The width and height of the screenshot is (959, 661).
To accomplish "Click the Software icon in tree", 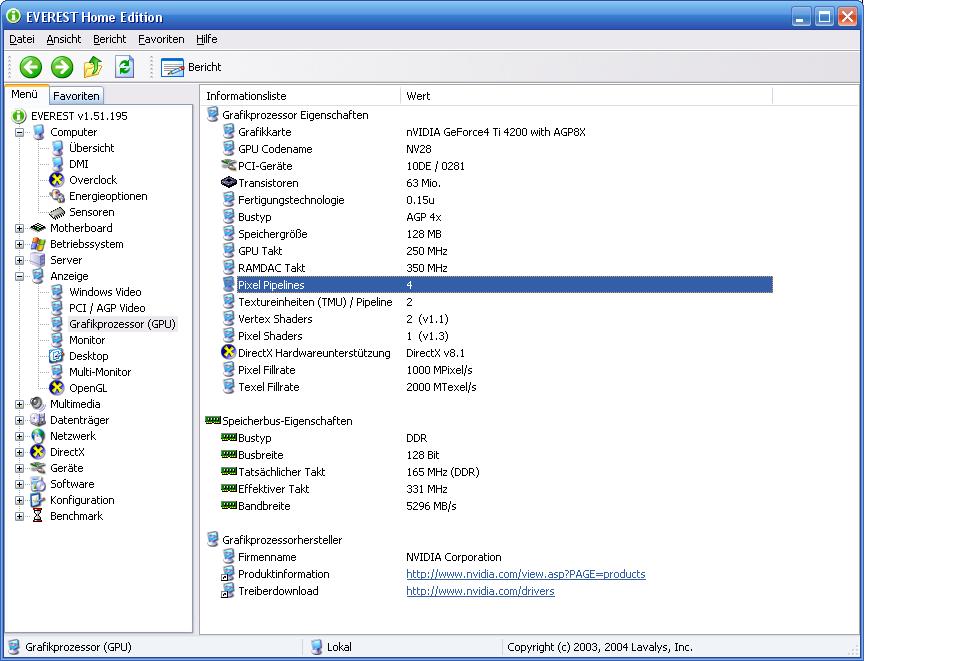I will [38, 484].
